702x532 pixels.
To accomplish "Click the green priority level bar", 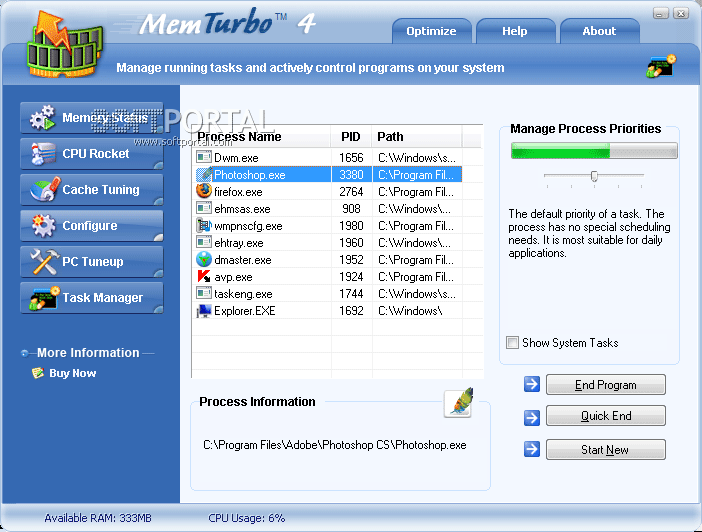I will click(x=594, y=150).
